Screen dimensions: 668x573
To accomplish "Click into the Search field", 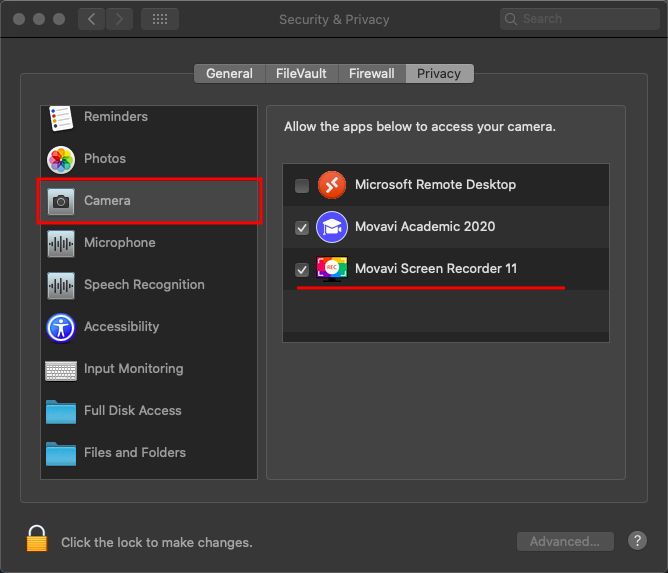I will pyautogui.click(x=579, y=19).
